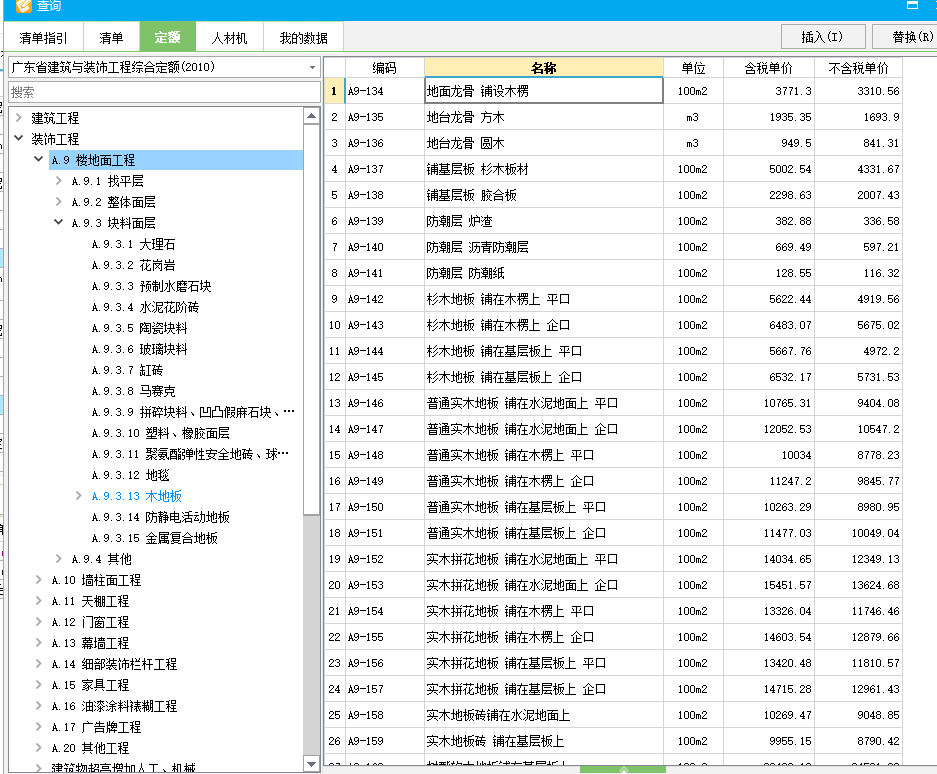
Task: Click the 含税单价 column header
Action: coord(768,68)
